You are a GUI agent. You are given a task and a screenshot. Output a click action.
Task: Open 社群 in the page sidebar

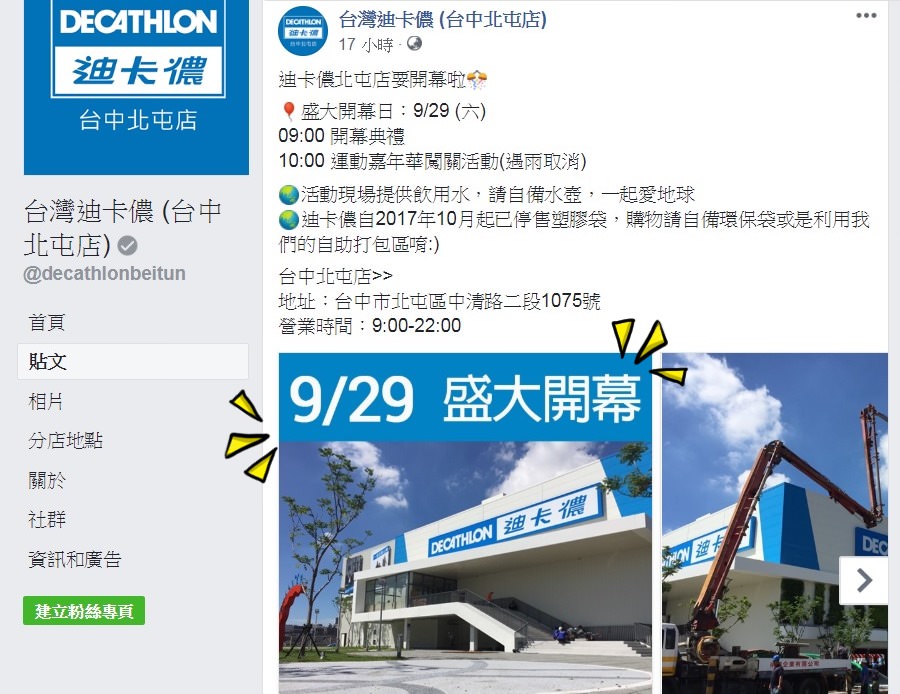(47, 519)
